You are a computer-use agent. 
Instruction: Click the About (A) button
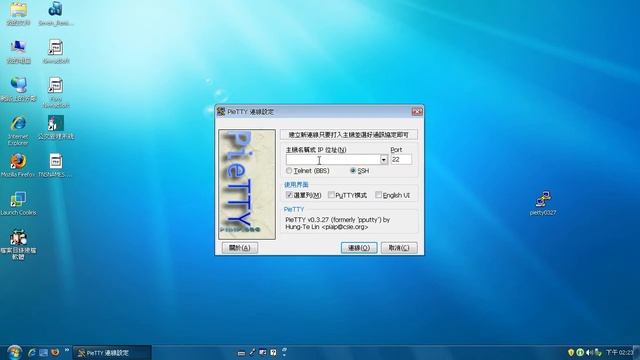click(240, 248)
